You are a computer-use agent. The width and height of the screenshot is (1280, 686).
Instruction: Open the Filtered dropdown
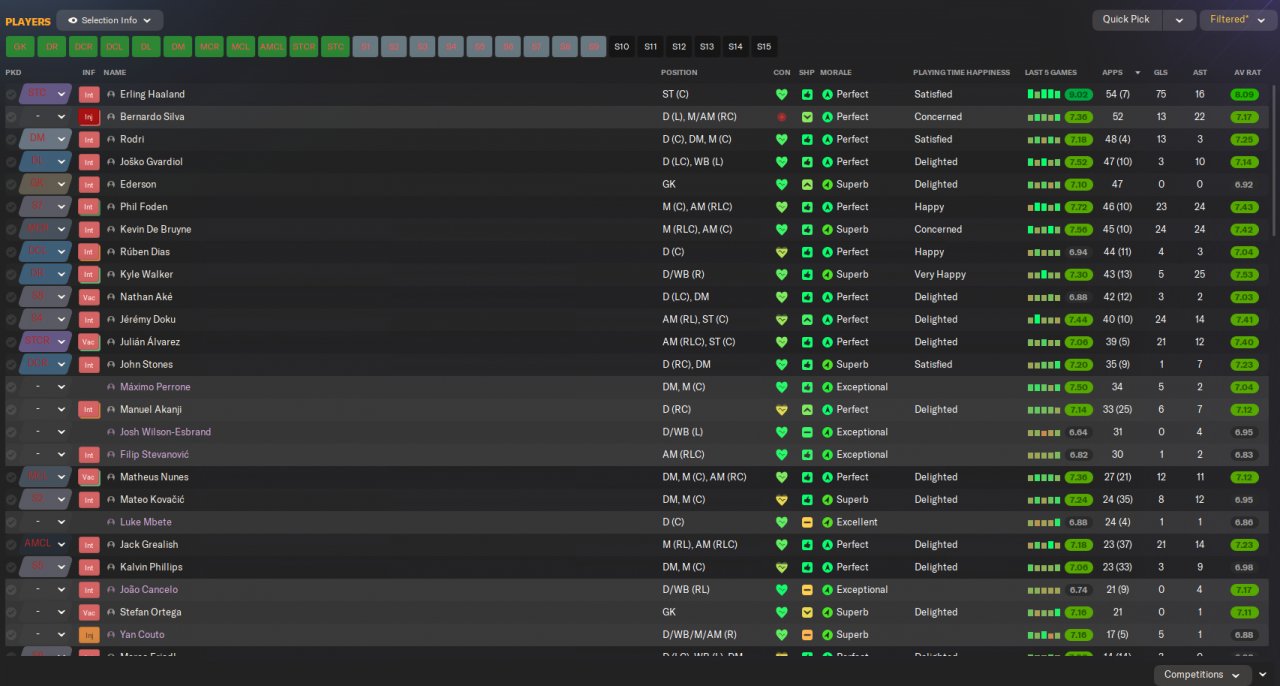[x=1237, y=20]
